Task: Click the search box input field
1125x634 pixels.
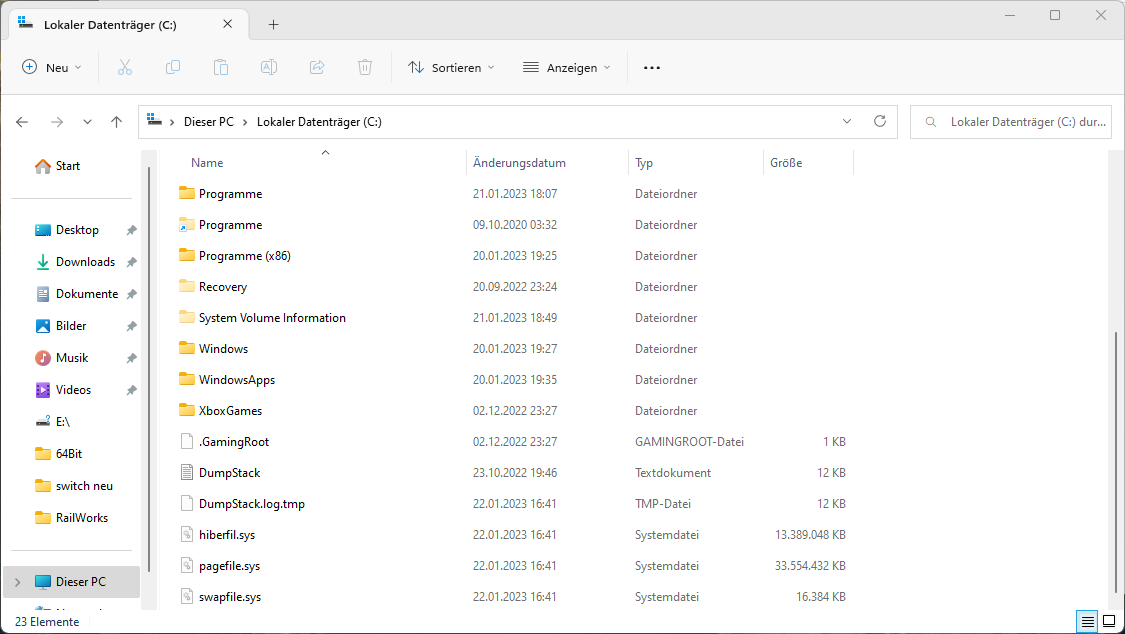Action: click(1011, 122)
